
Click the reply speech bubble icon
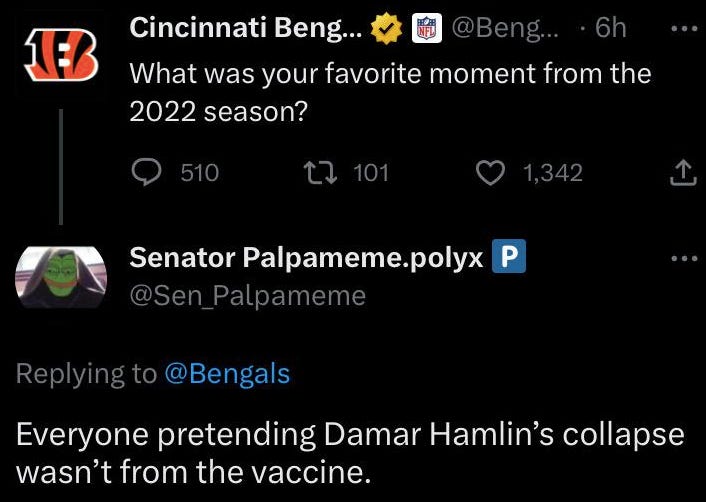click(149, 173)
